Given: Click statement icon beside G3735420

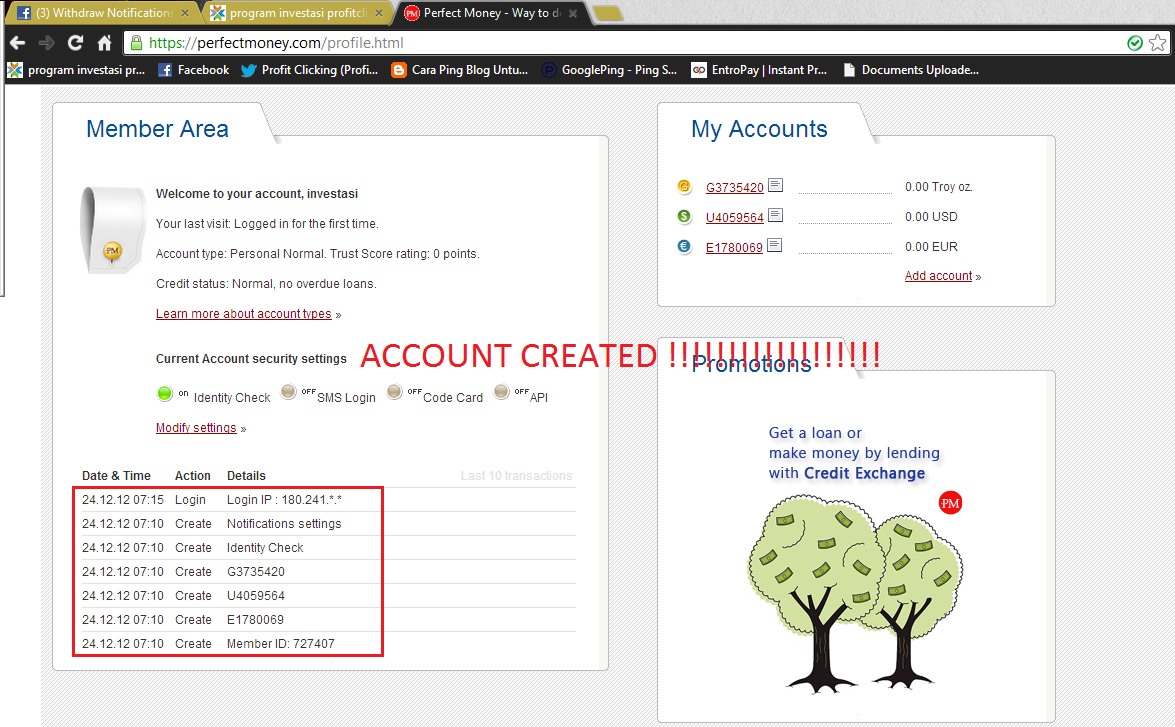Looking at the screenshot, I should pyautogui.click(x=776, y=185).
